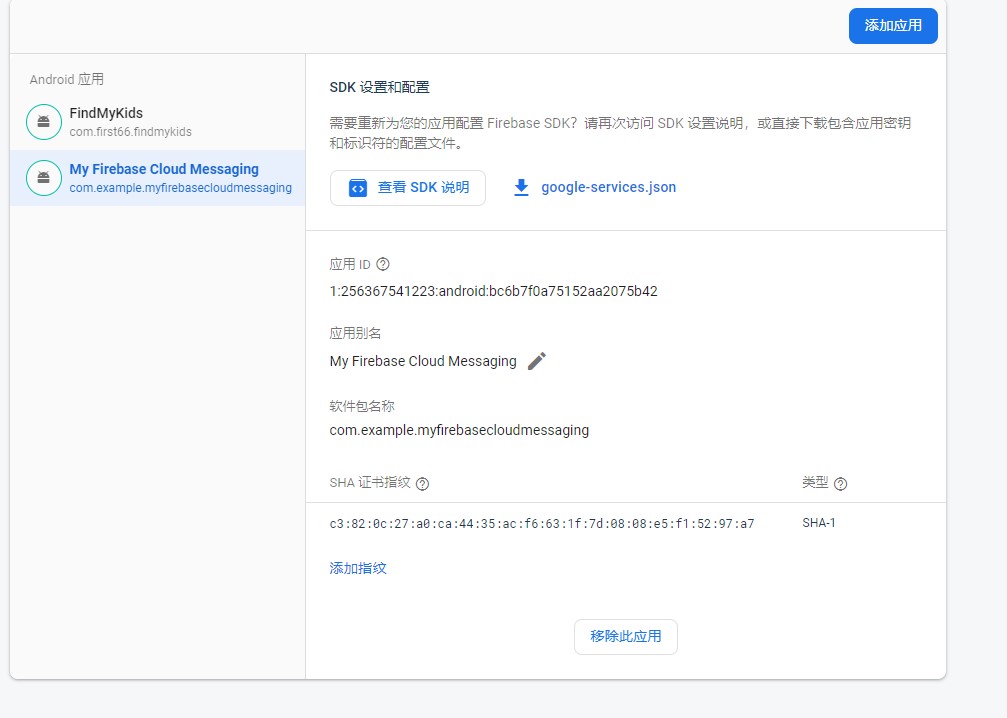Click the 添加应用 button
Viewport: 1007px width, 718px height.
893,26
